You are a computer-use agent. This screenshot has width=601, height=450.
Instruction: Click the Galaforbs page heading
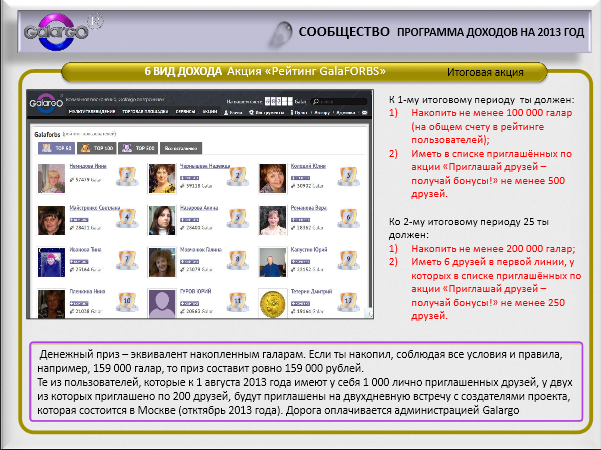point(47,134)
